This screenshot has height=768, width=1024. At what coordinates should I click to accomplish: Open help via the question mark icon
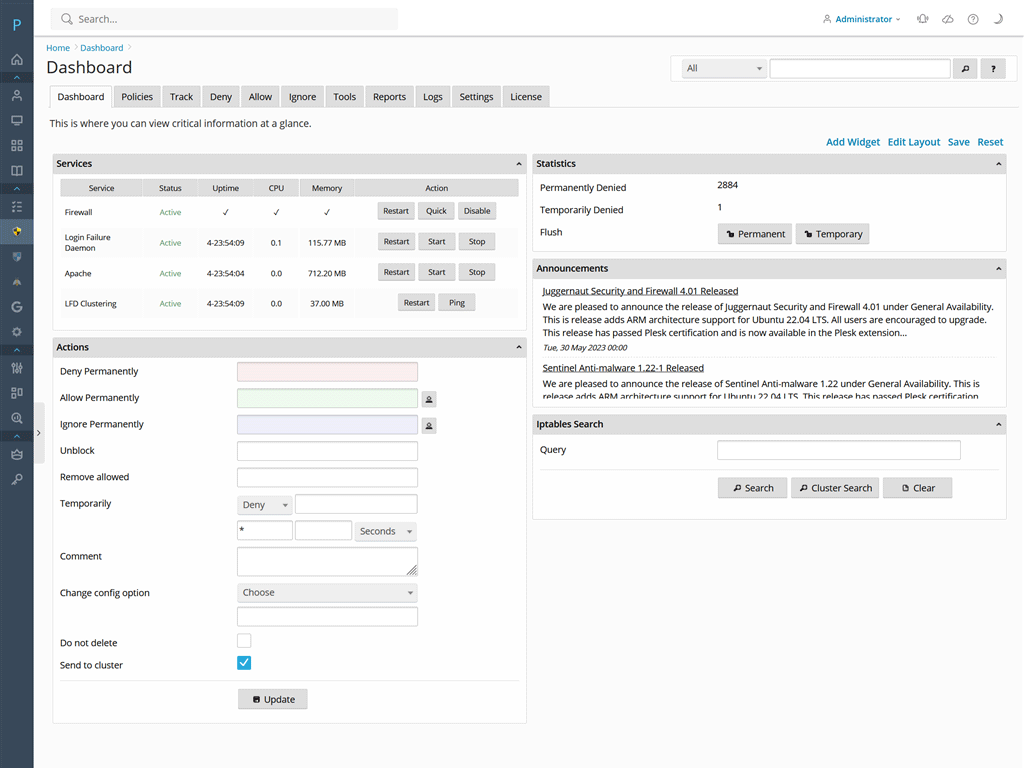tap(972, 19)
